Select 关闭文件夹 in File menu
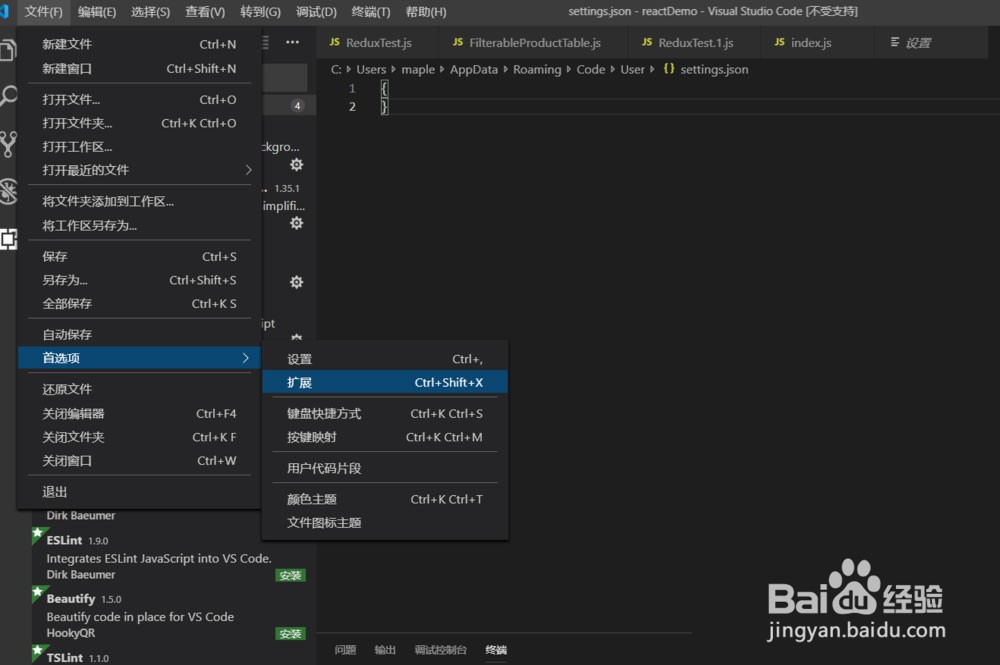This screenshot has width=1000, height=665. point(140,437)
